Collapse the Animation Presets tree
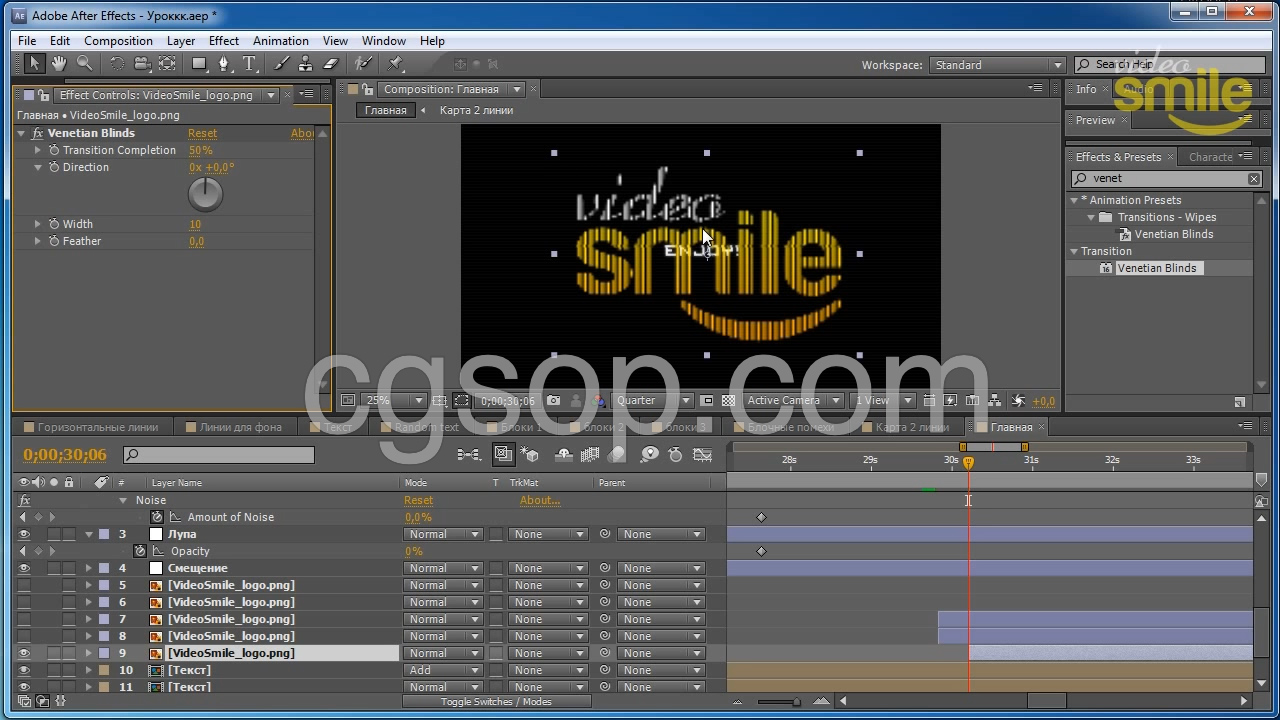This screenshot has height=720, width=1280. (1075, 200)
